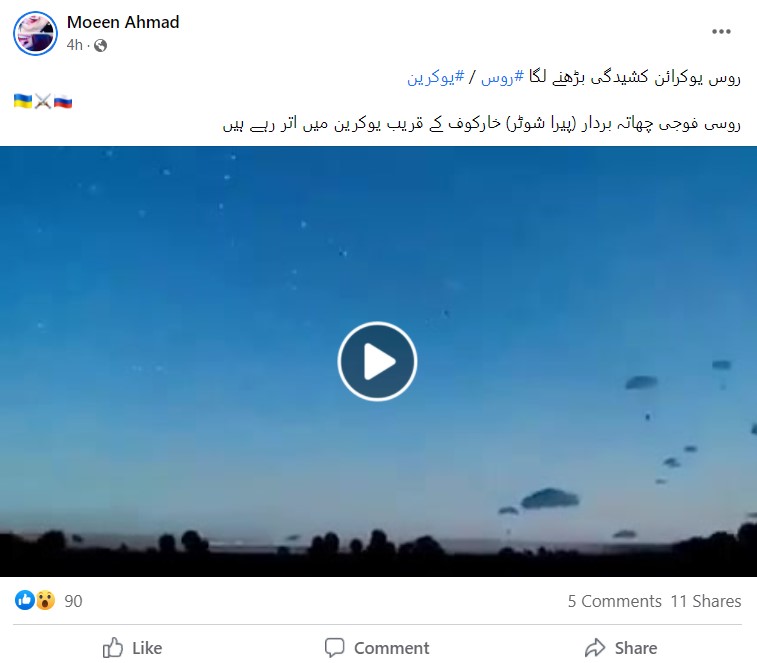Like the post

[x=132, y=648]
